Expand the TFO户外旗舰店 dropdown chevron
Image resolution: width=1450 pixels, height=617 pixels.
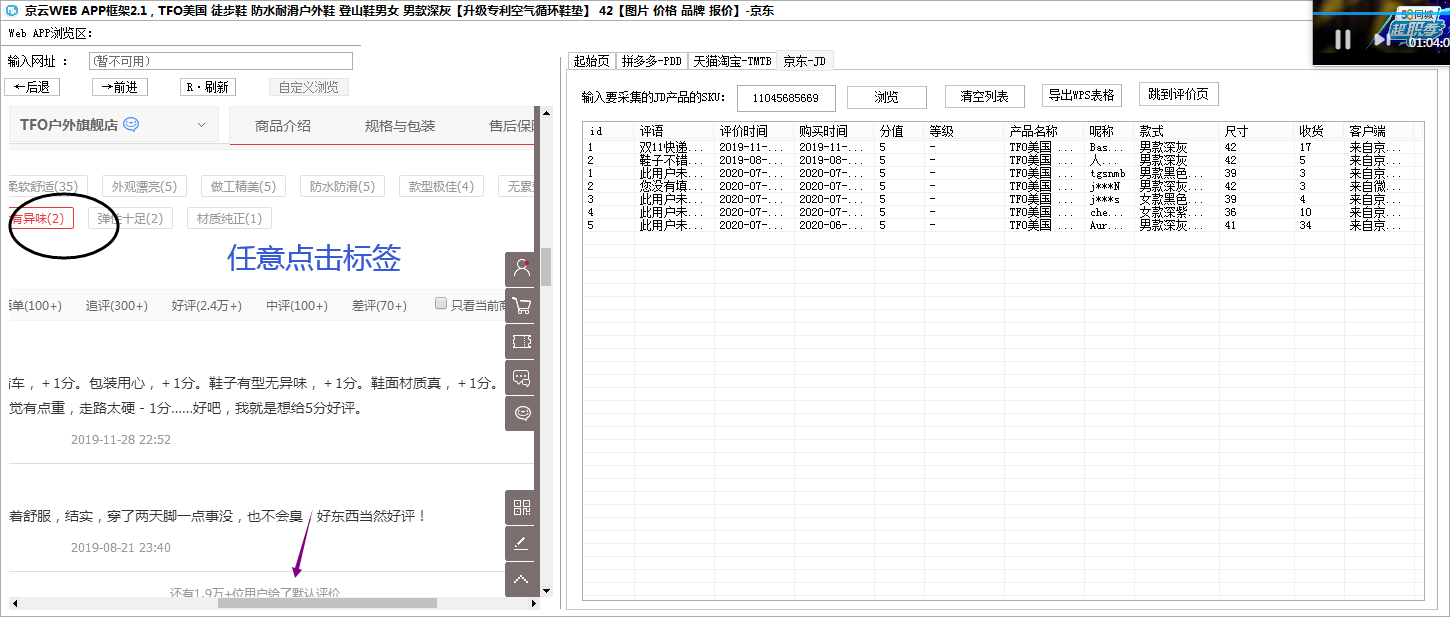pyautogui.click(x=202, y=125)
